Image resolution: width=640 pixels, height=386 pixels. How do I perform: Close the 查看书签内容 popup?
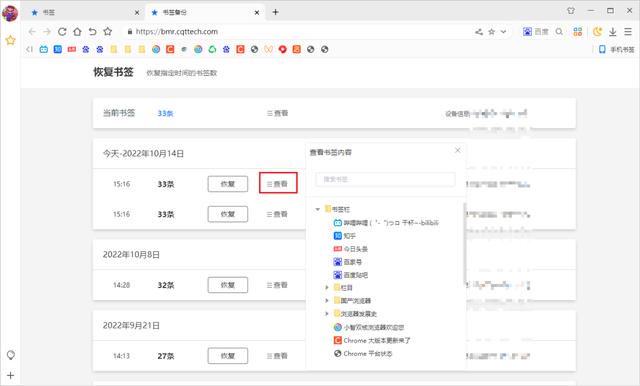(x=458, y=150)
